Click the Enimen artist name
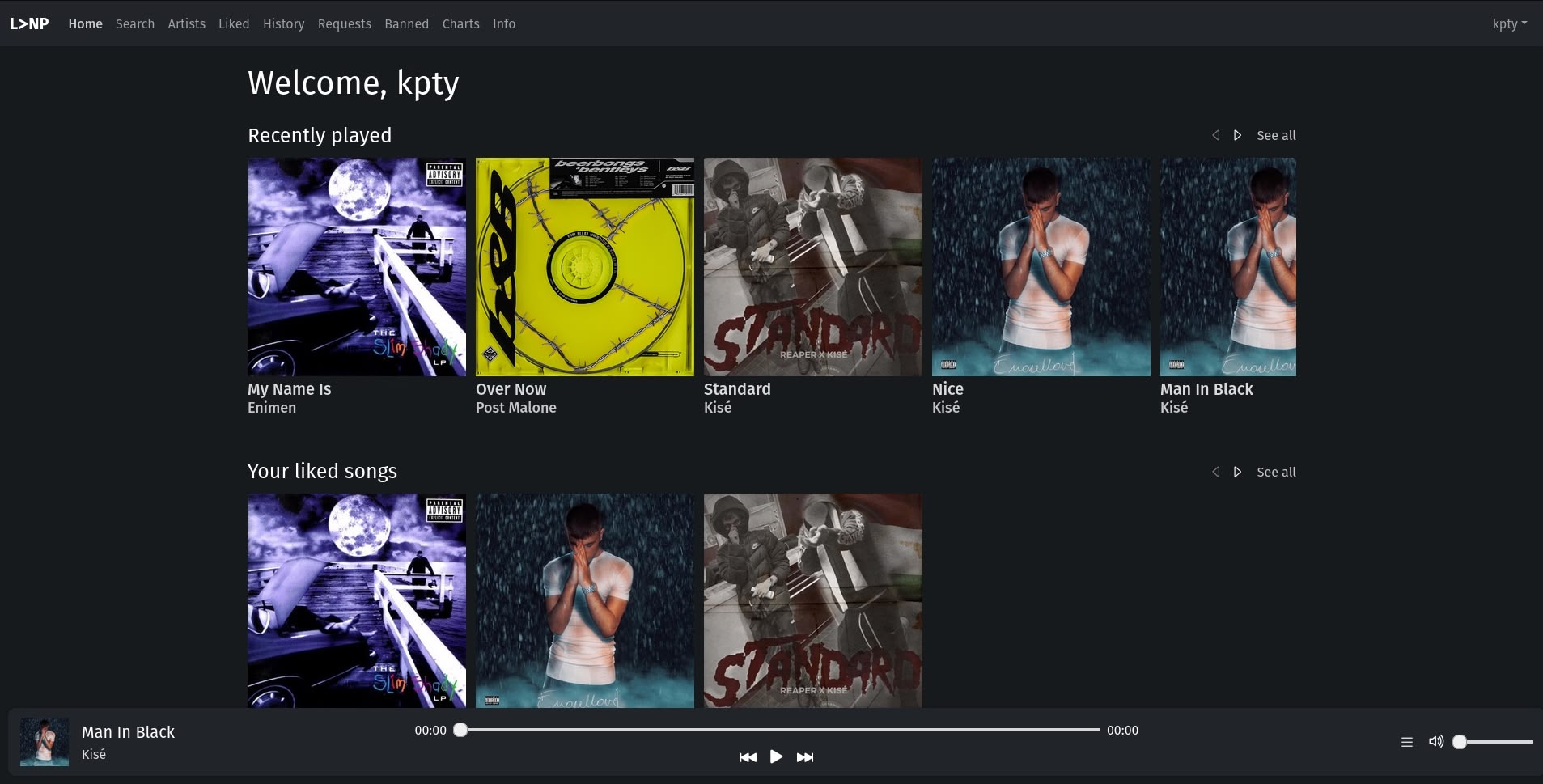The height and width of the screenshot is (784, 1543). coord(272,408)
